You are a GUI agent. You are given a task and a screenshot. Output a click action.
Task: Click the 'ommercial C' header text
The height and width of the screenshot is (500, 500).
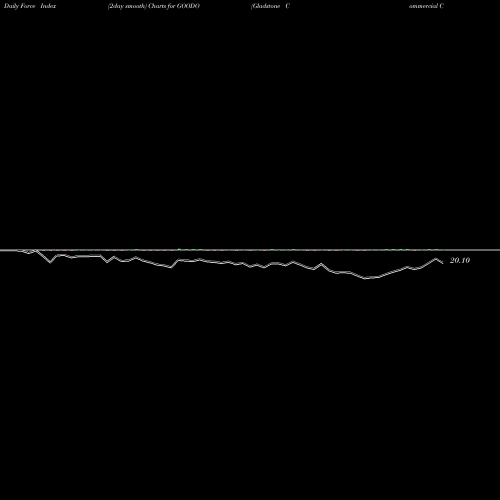pyautogui.click(x=426, y=6)
